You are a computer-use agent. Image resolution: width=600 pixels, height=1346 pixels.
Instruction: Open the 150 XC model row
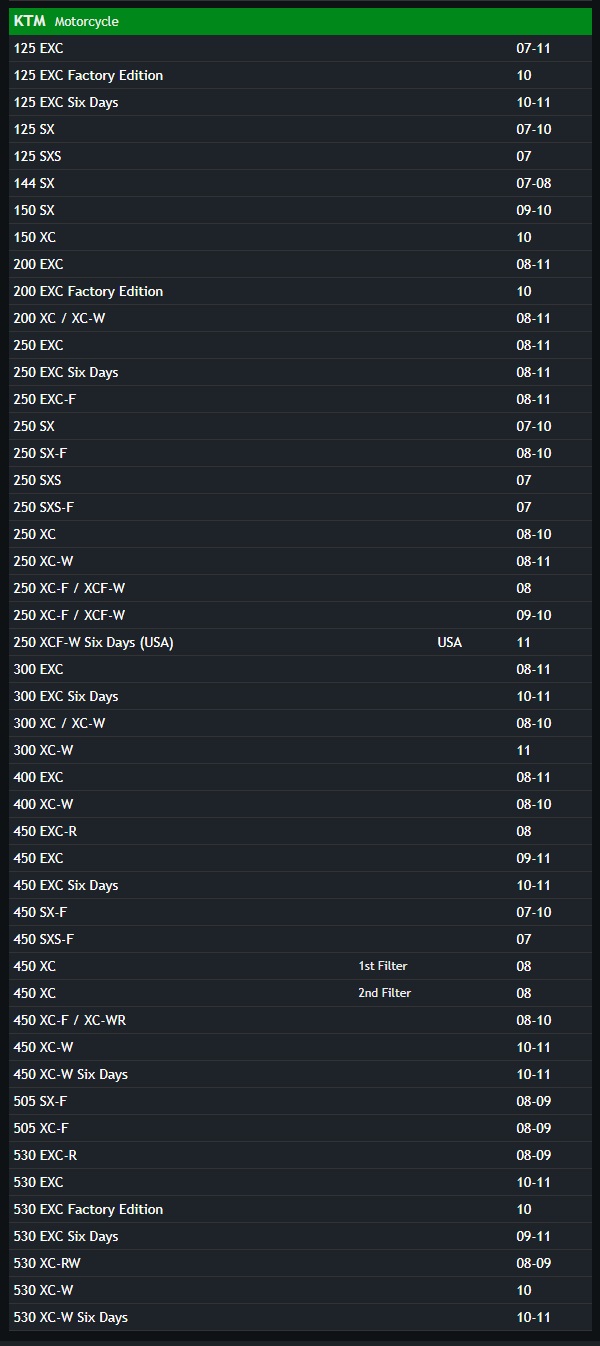click(35, 237)
